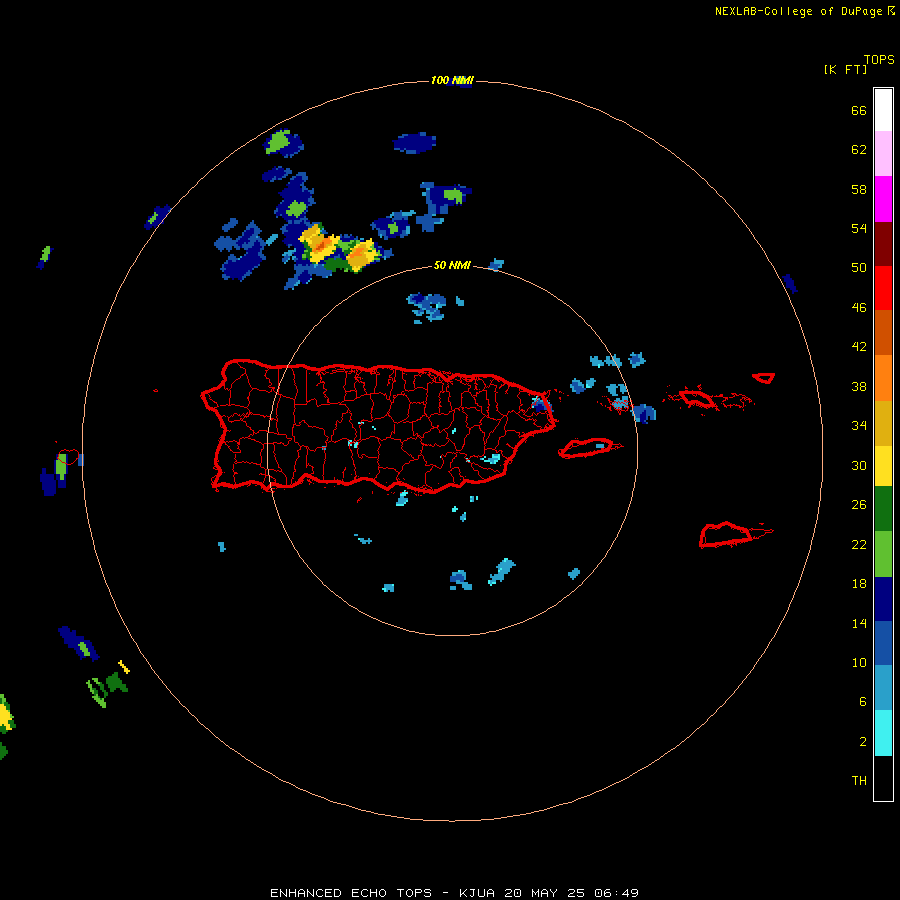Select the bright red legend swatch

coord(883,288)
